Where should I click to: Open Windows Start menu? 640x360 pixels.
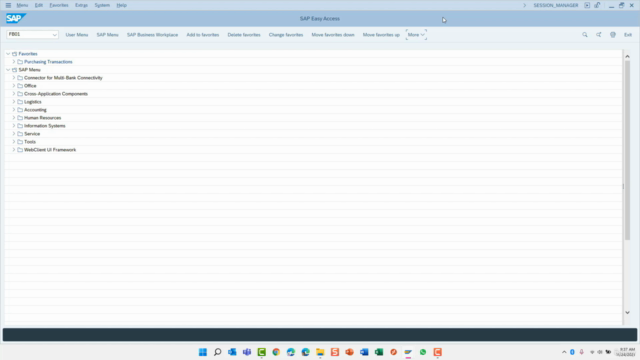[x=203, y=352]
